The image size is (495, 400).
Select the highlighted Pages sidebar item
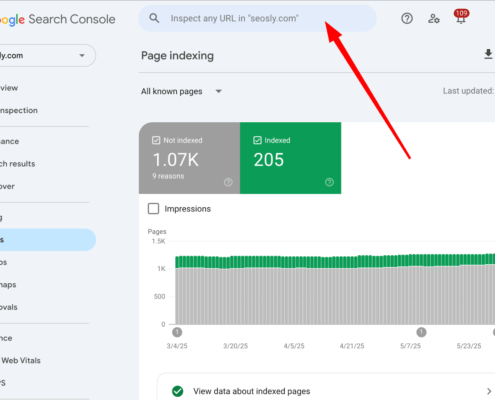point(47,240)
